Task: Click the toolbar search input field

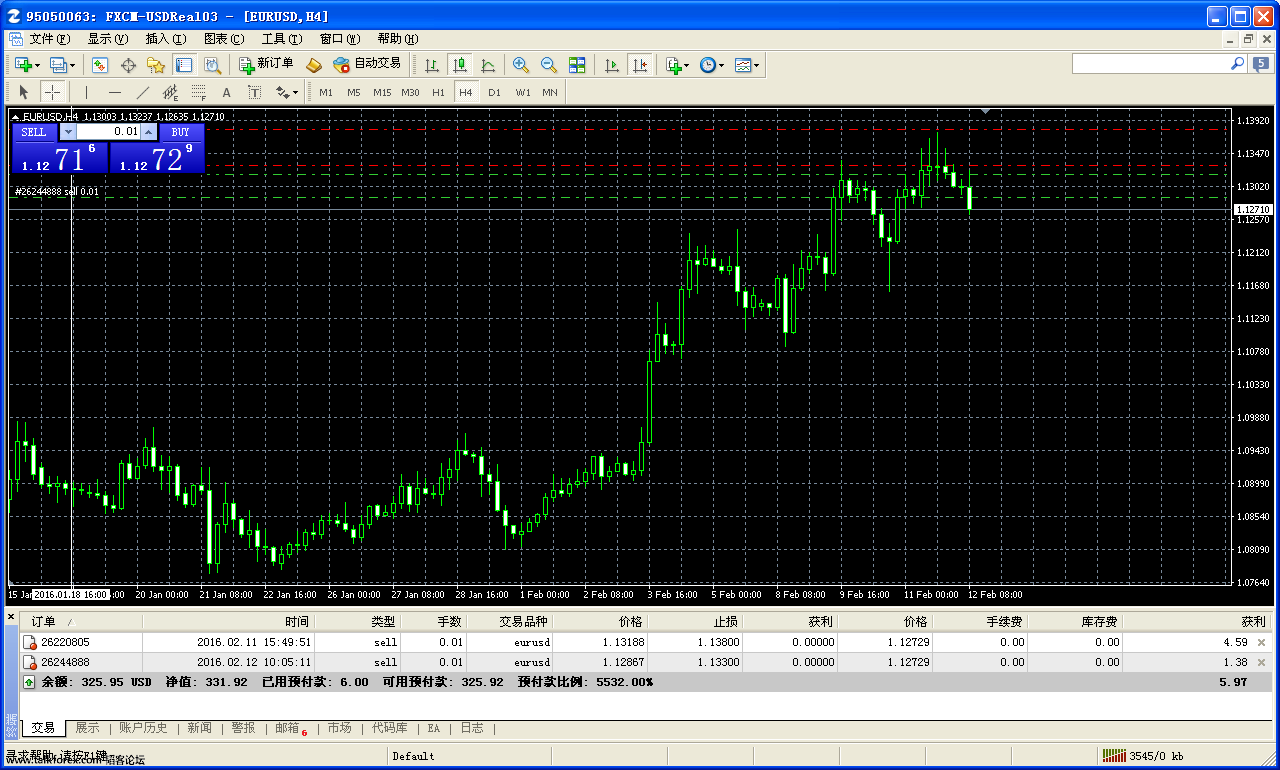Action: pos(1150,64)
